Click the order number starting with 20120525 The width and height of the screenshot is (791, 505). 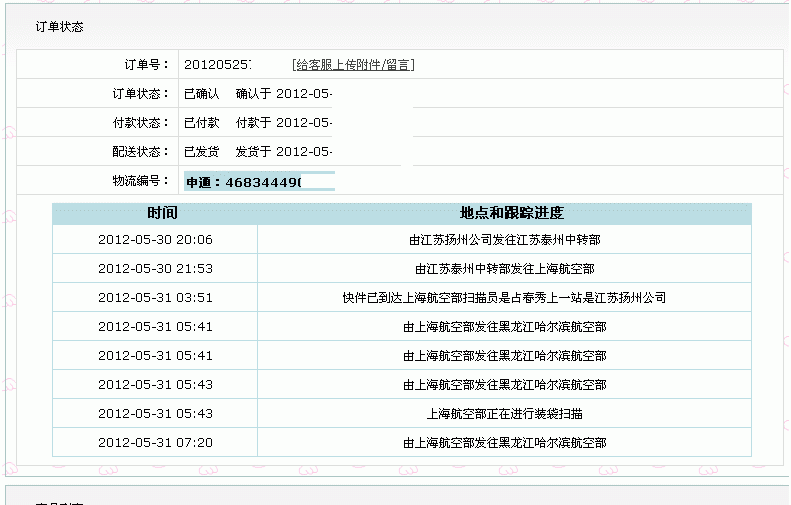click(x=217, y=65)
